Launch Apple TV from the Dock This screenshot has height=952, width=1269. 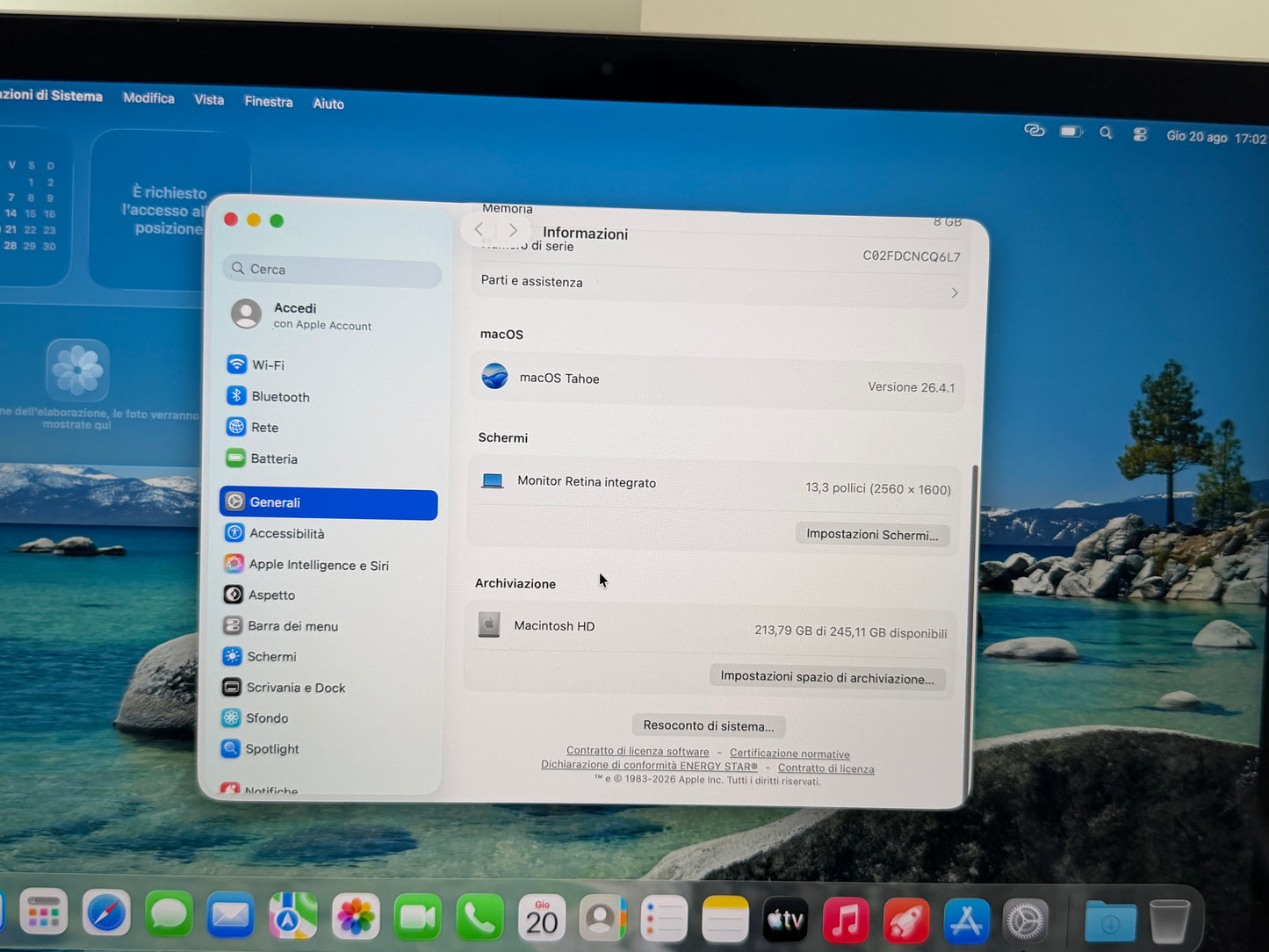click(785, 920)
